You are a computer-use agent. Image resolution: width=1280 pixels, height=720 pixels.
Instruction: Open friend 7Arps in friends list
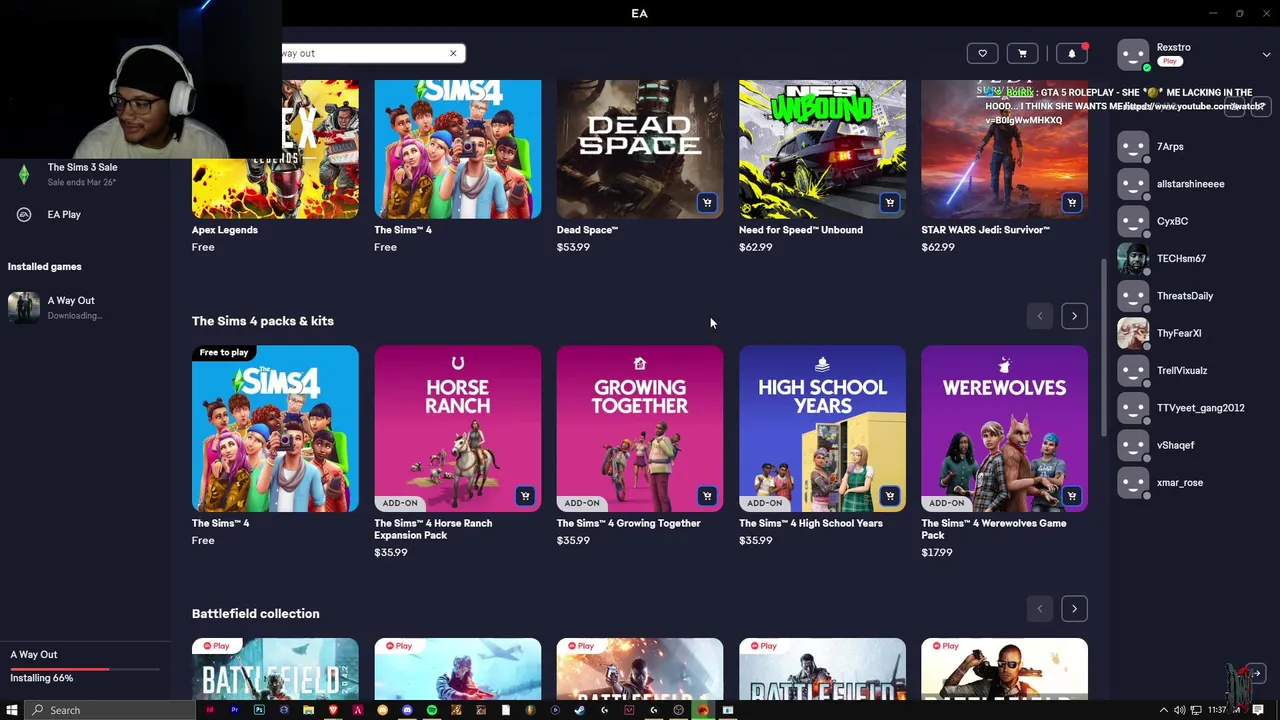coord(1190,146)
